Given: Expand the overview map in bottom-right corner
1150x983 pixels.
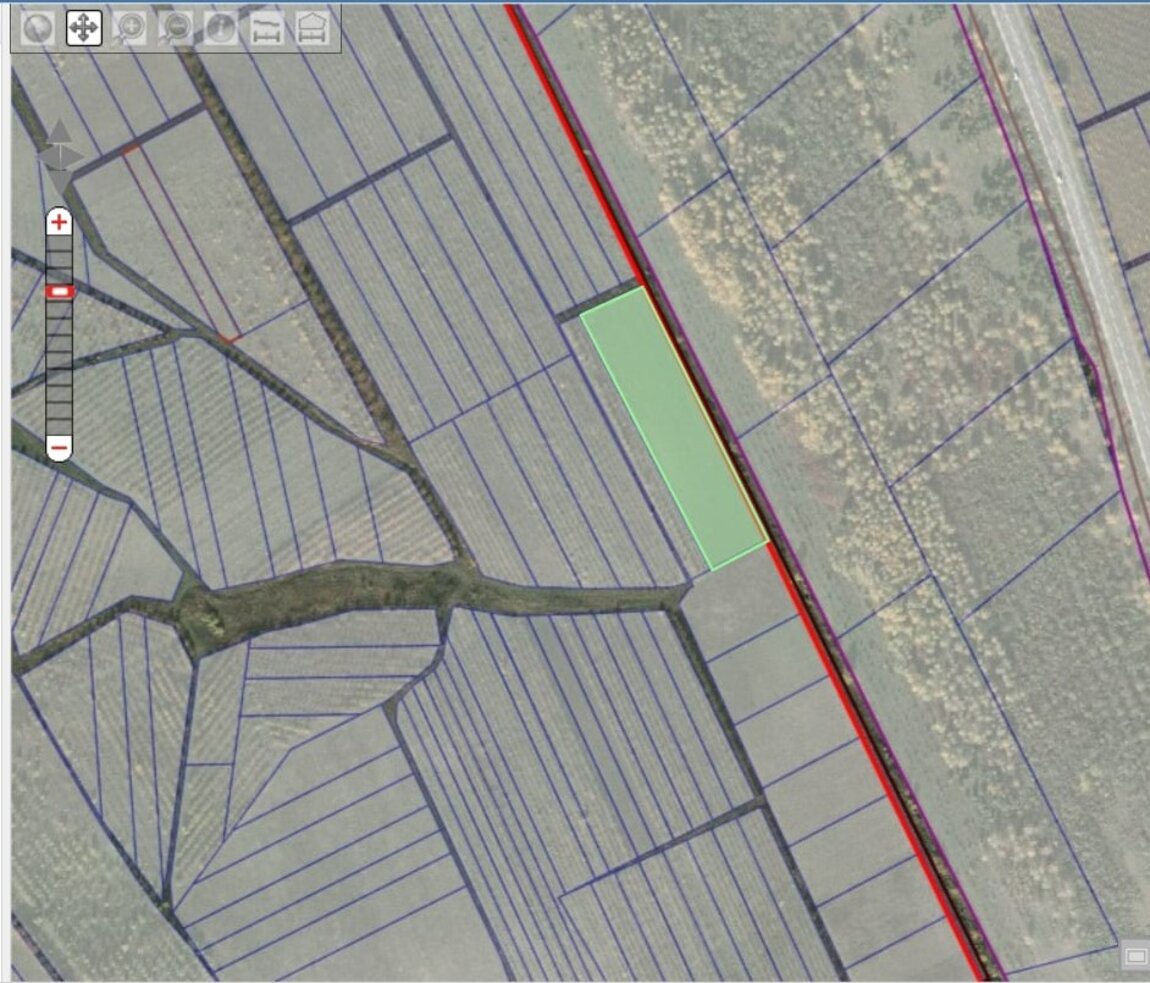Looking at the screenshot, I should 1135,957.
